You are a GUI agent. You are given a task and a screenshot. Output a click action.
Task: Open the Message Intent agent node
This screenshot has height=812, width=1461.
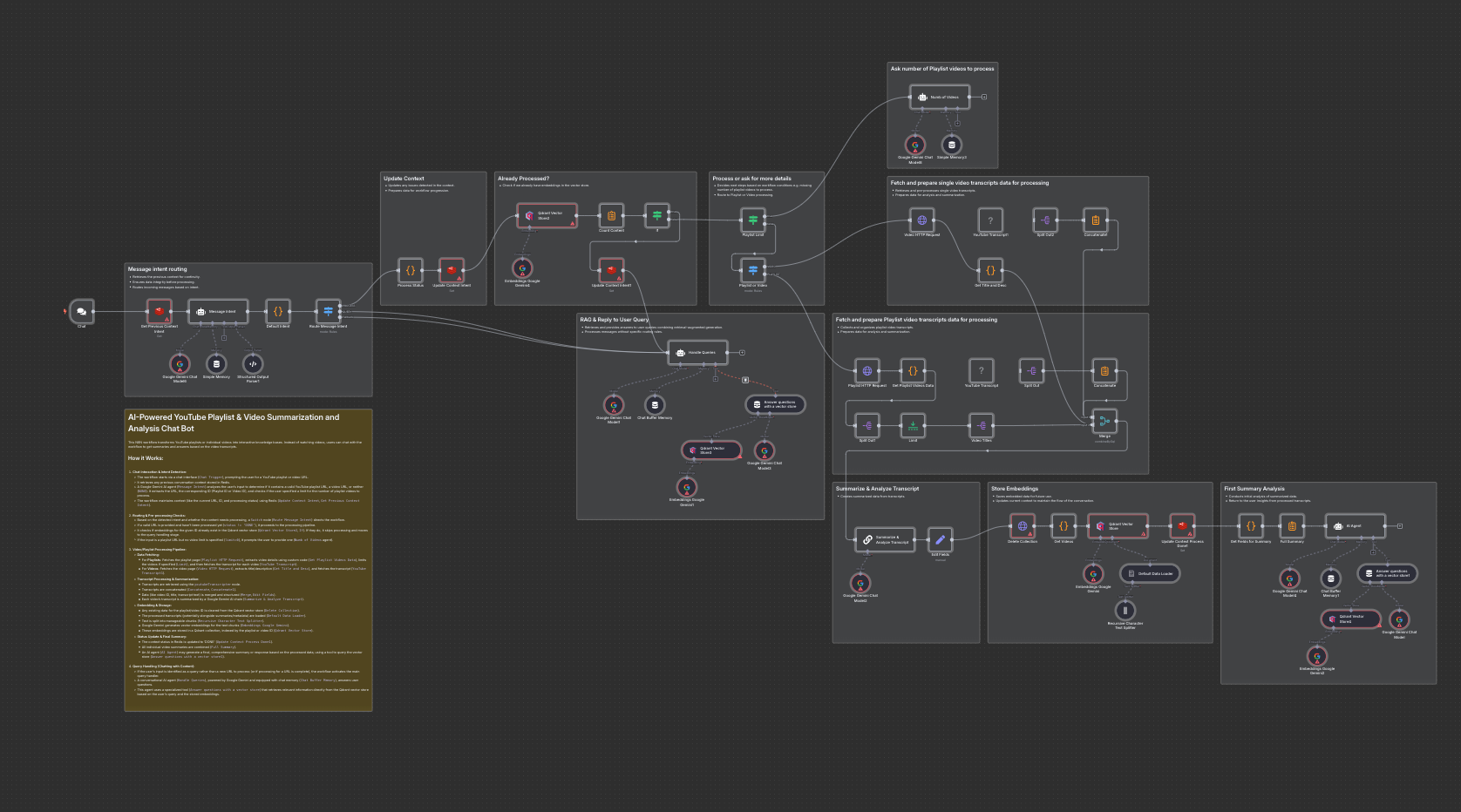[x=218, y=311]
